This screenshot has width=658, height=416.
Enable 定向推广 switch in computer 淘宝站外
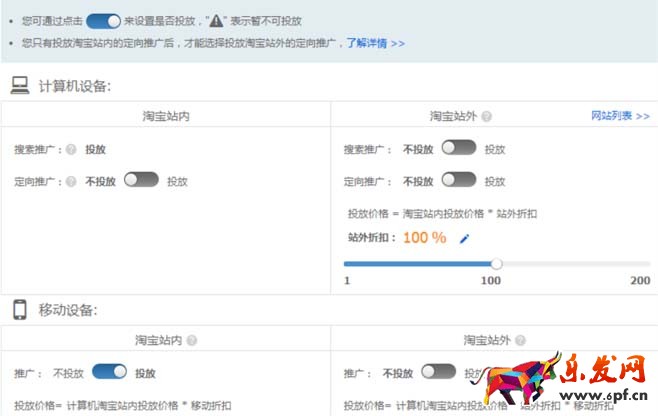click(458, 180)
